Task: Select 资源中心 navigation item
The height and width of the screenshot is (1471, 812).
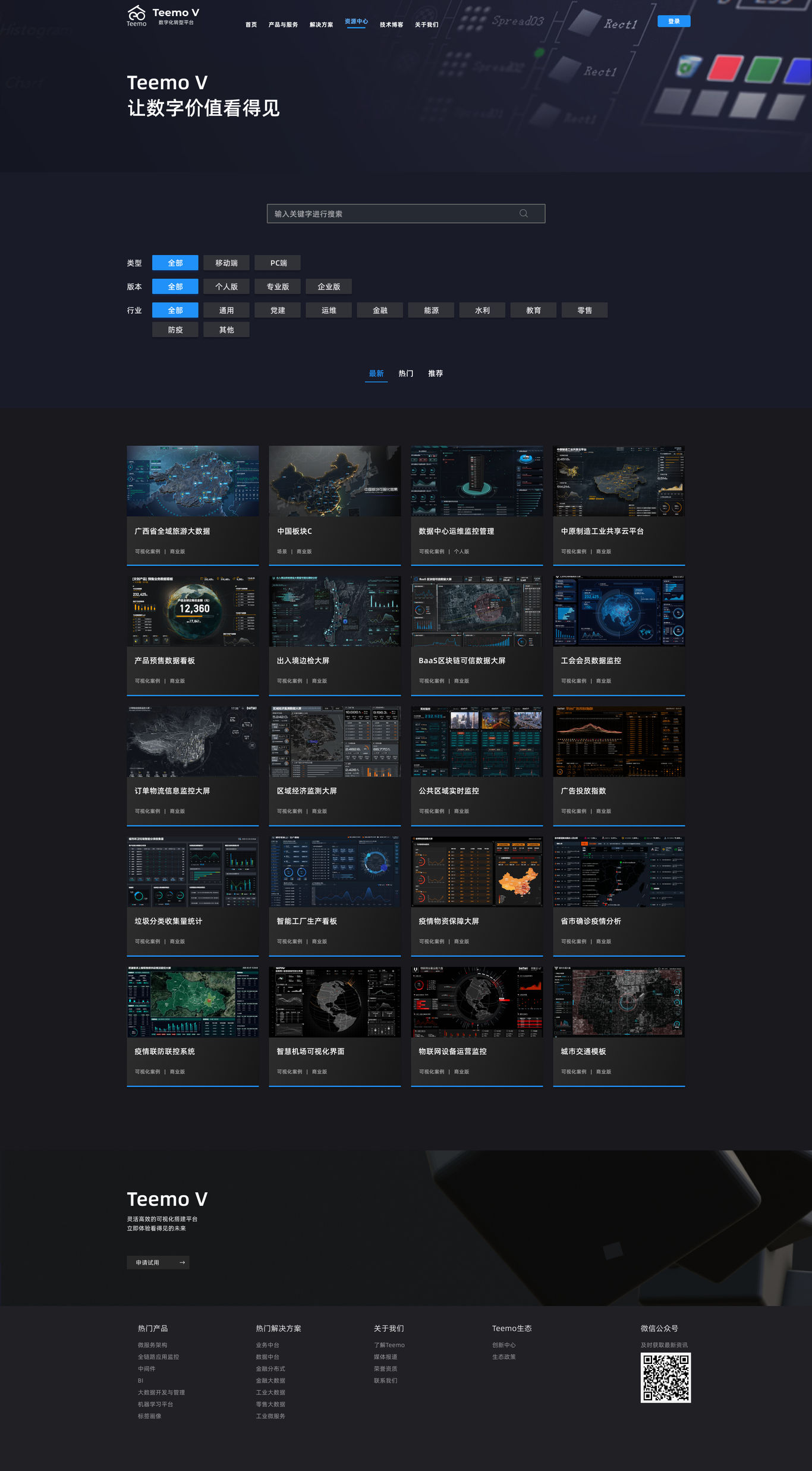Action: 356,21
